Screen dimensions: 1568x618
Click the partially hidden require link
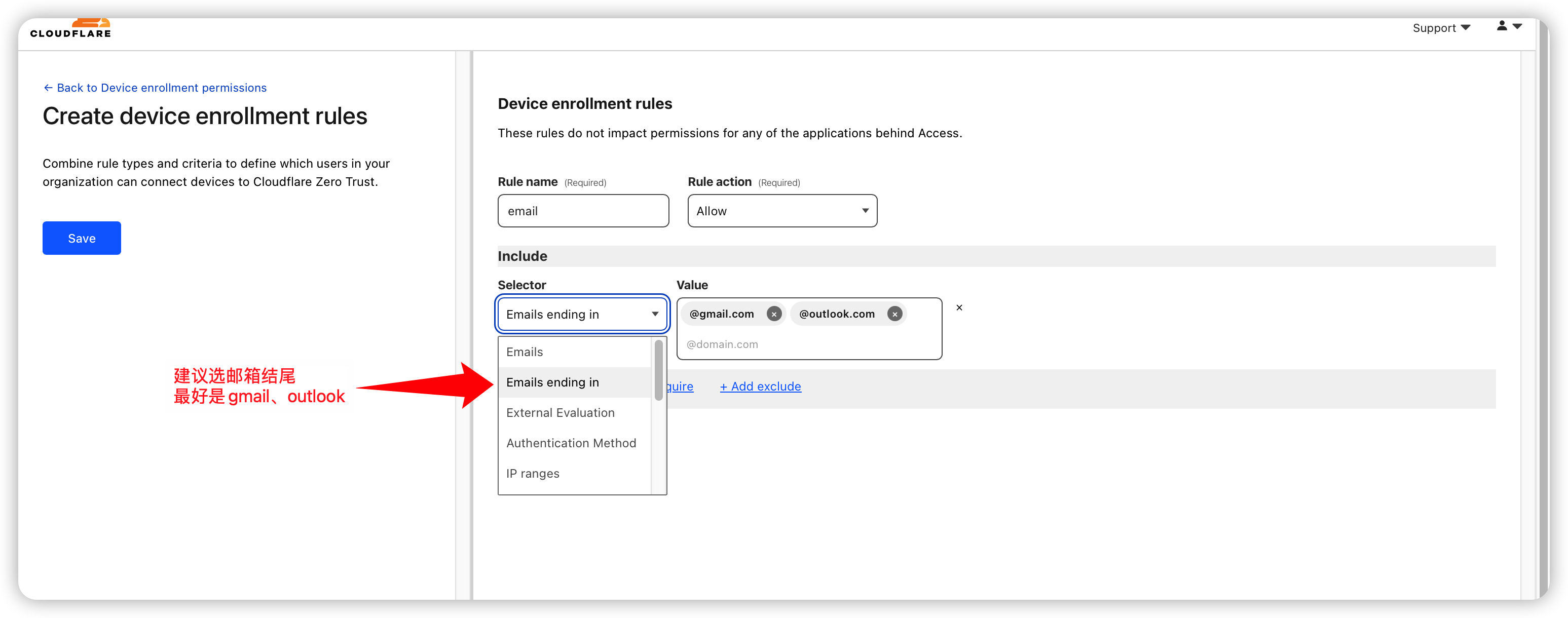click(681, 387)
